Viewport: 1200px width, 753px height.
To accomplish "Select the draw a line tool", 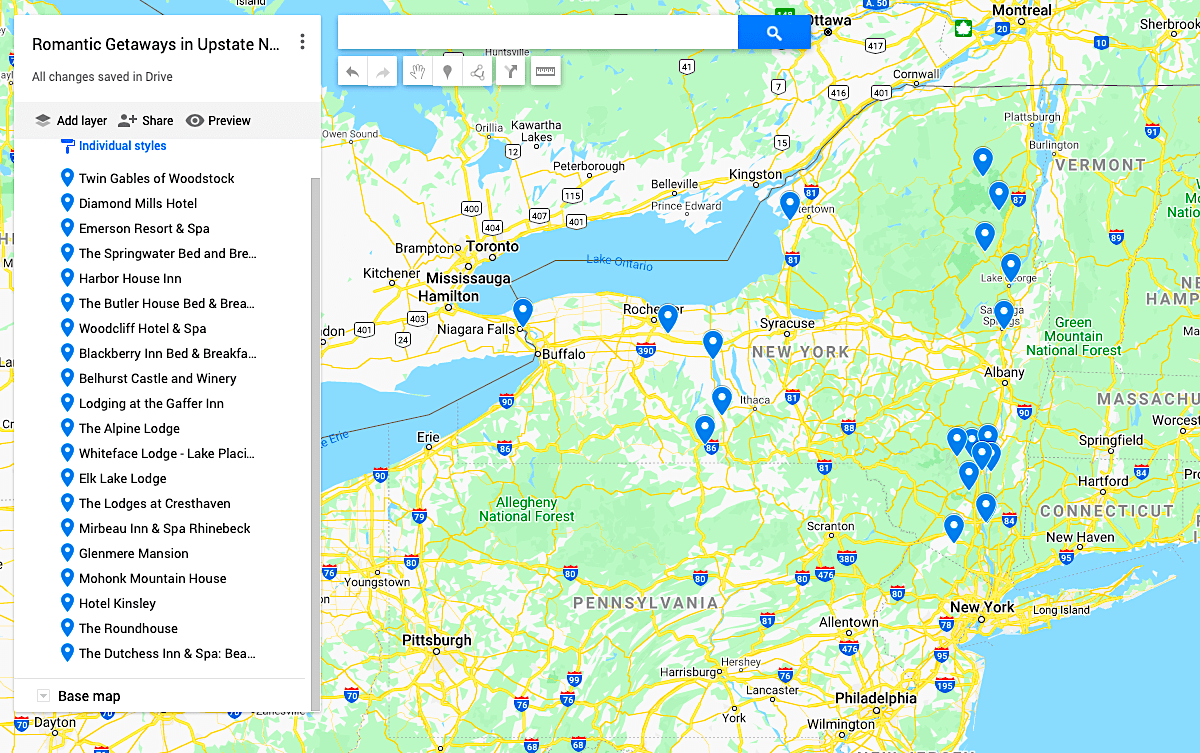I will pyautogui.click(x=478, y=72).
